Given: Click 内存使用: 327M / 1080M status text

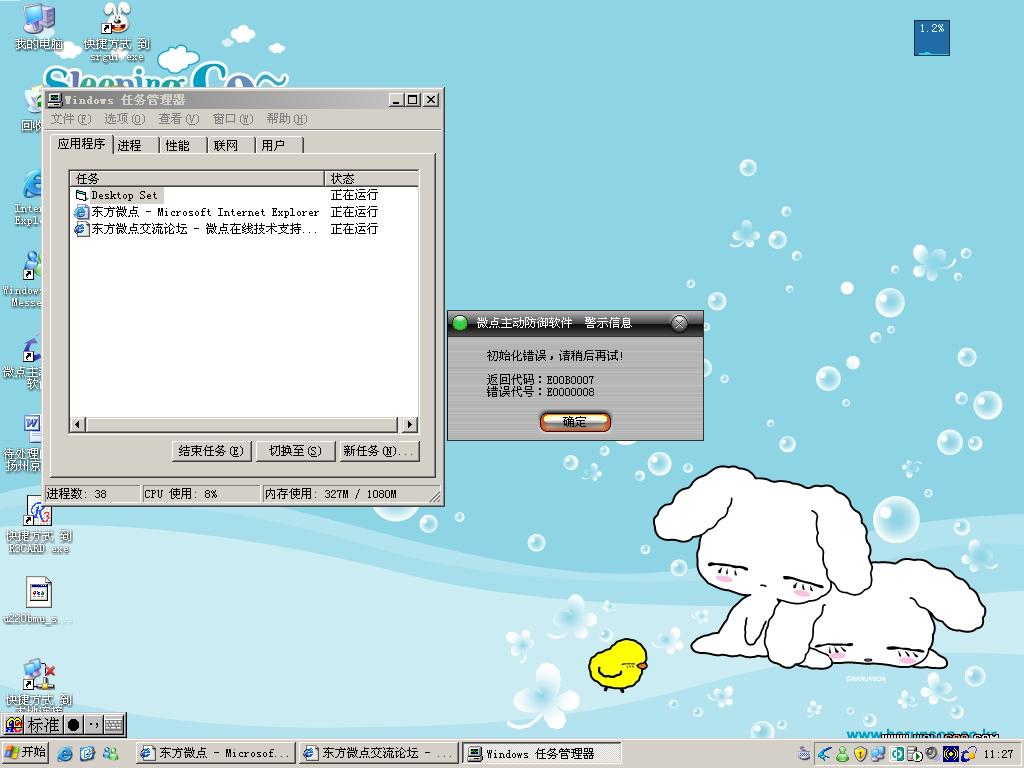Looking at the screenshot, I should [x=330, y=494].
